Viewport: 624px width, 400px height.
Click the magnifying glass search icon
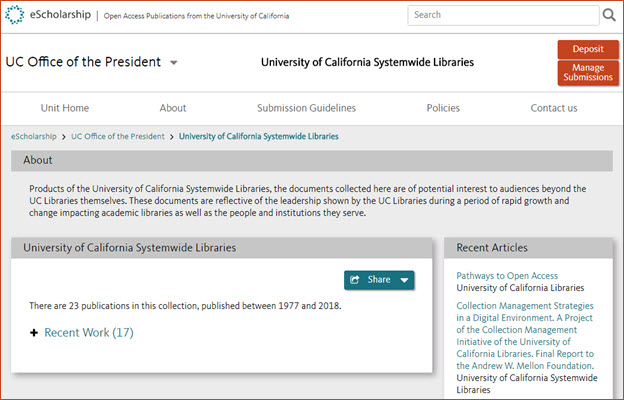tap(609, 15)
